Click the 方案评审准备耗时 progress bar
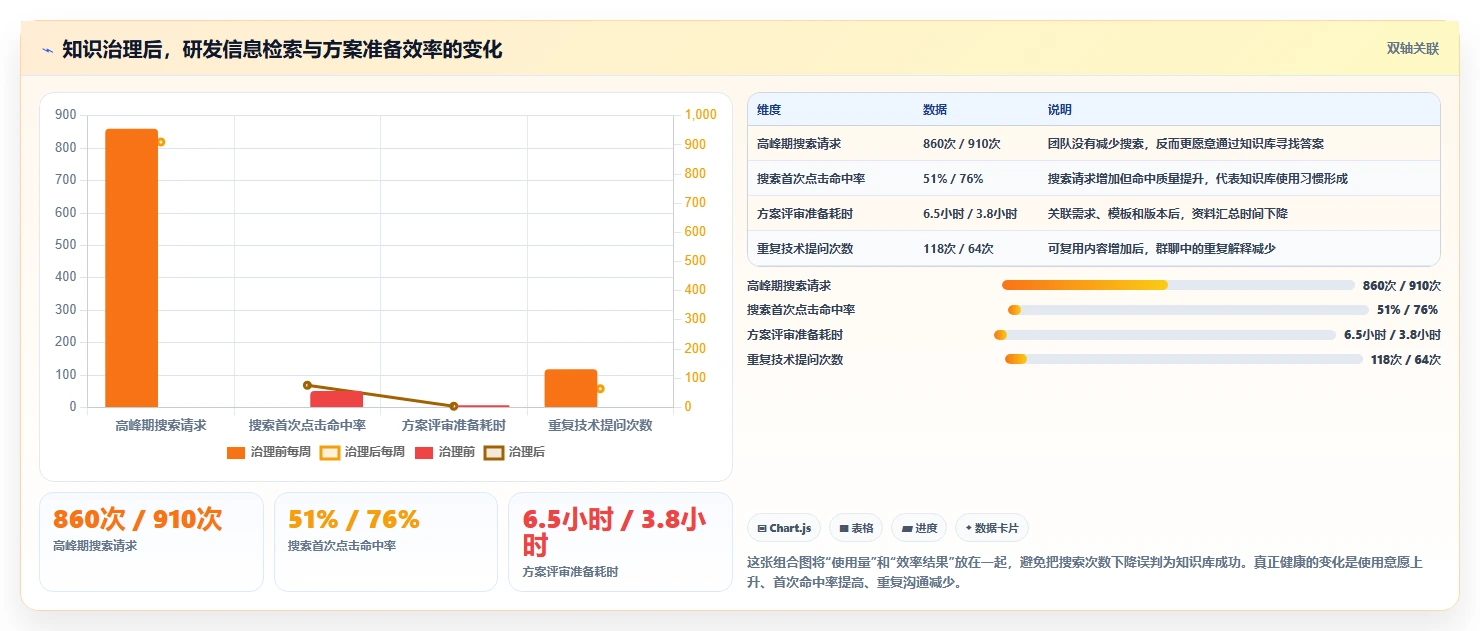 coord(1165,335)
